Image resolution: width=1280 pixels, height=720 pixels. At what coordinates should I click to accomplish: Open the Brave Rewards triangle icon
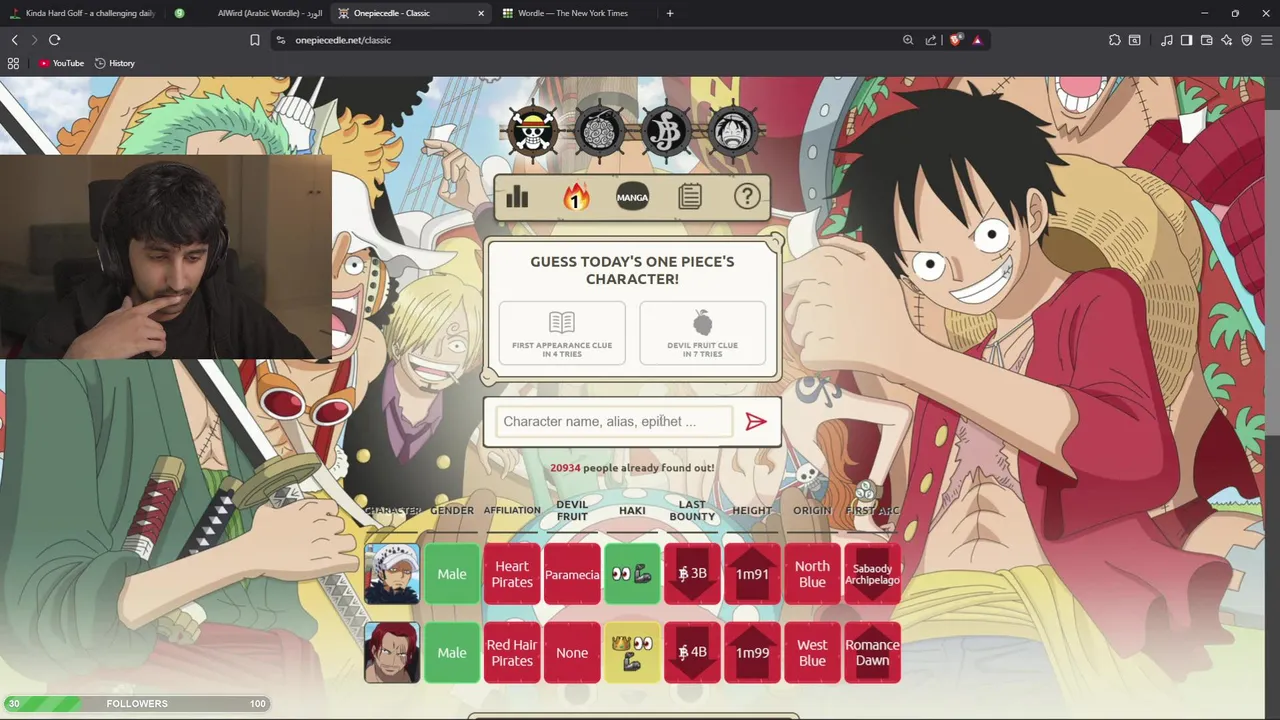click(977, 40)
